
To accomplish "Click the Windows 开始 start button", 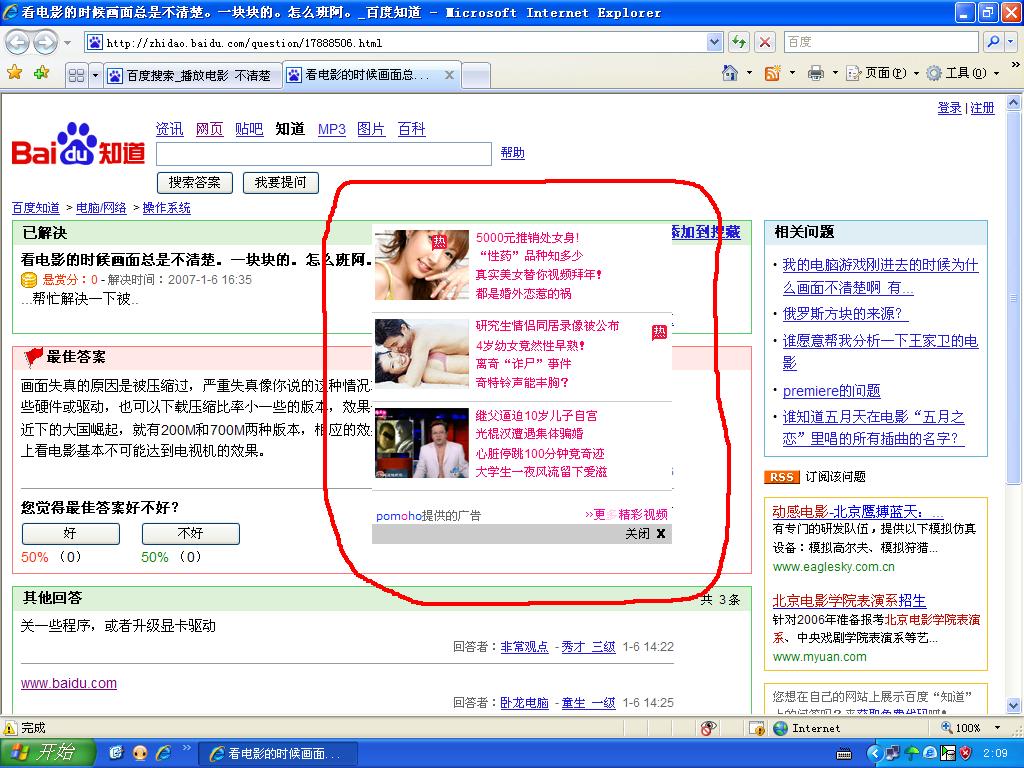I will click(47, 753).
